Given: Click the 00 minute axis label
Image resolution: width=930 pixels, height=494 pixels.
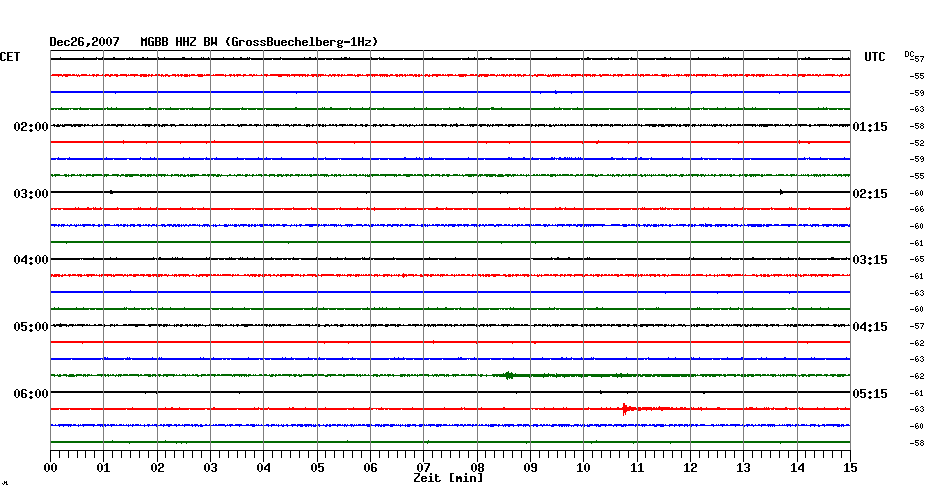Looking at the screenshot, I should [x=51, y=468].
